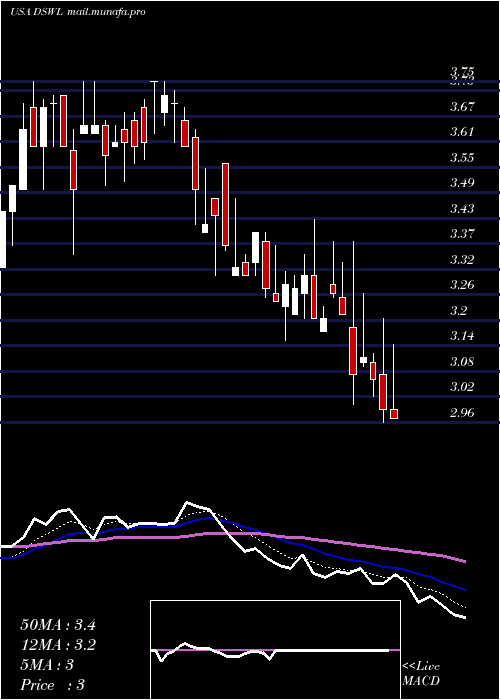Image resolution: width=500 pixels, height=700 pixels.
Task: Click the rightmost small red candlestick
Action: coord(394,414)
